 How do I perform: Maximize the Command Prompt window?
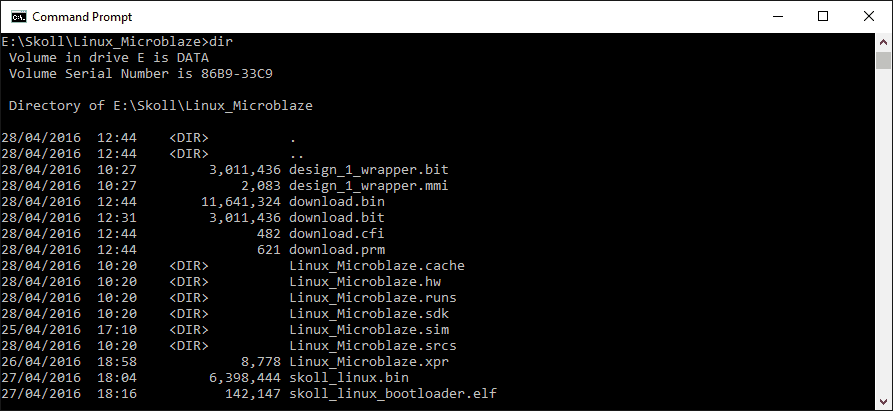[823, 16]
